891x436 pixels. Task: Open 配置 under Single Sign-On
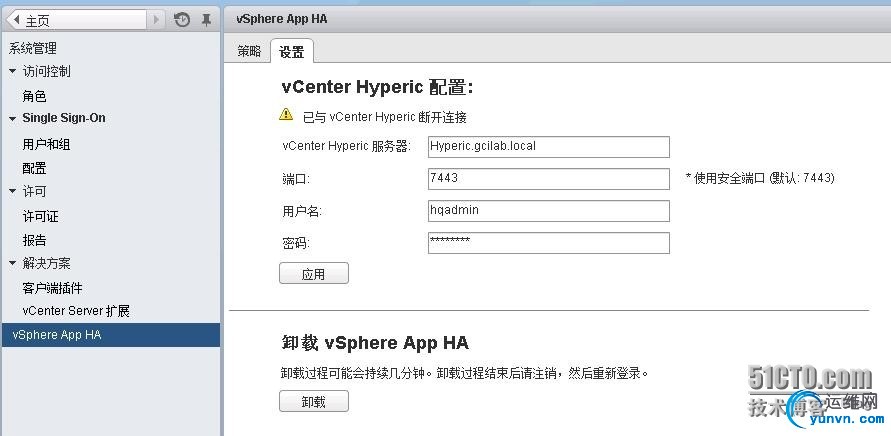pos(34,168)
